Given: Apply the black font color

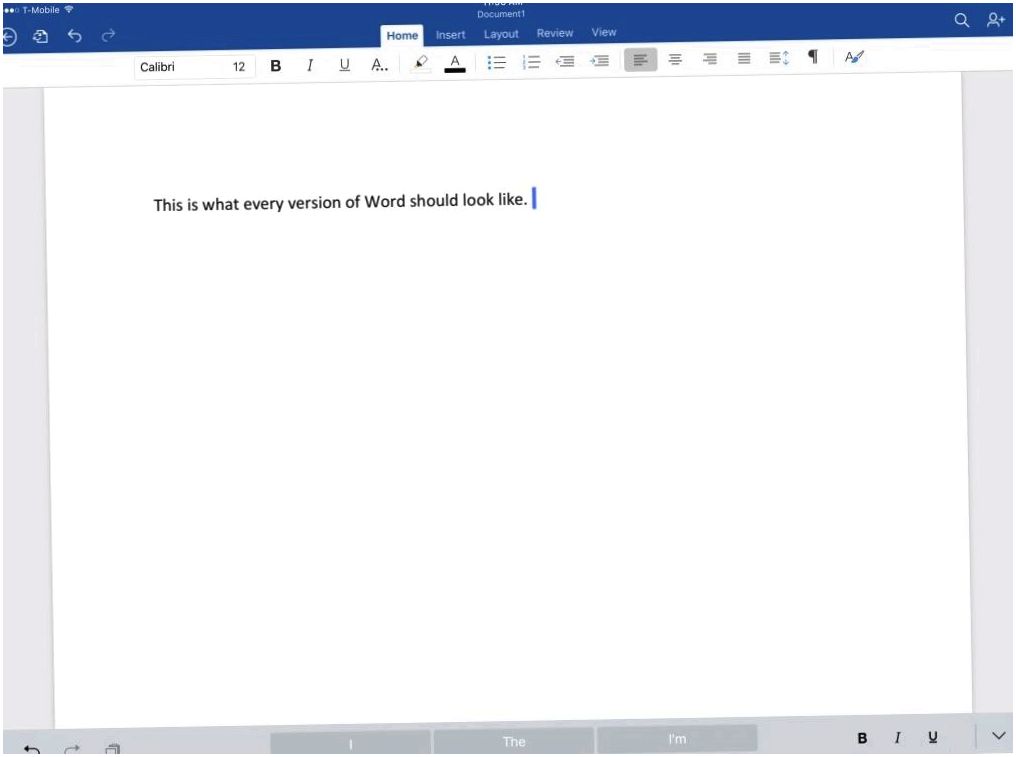Looking at the screenshot, I should tap(455, 63).
